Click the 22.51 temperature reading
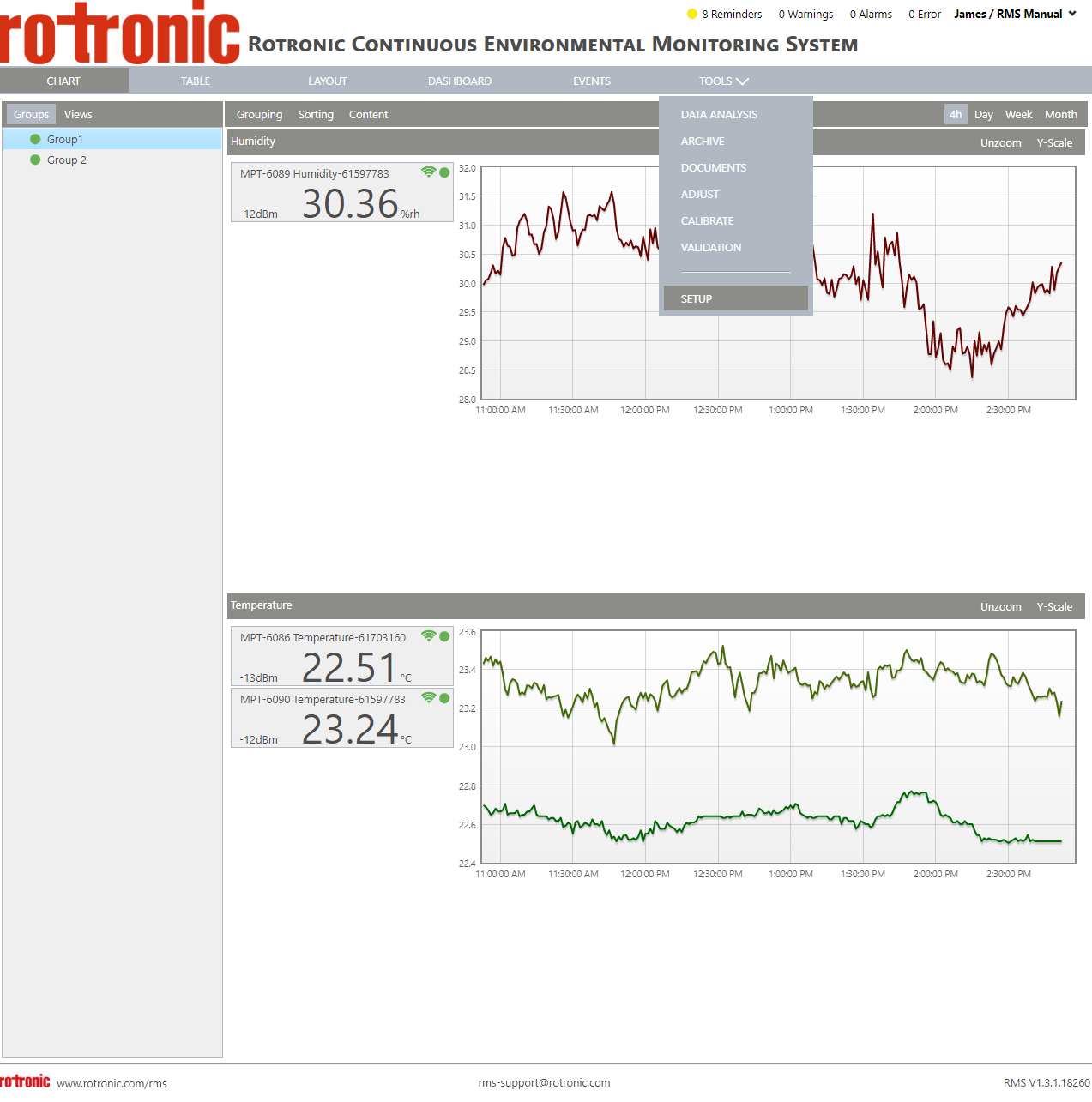Viewport: 1092px width, 1102px height. coord(349,668)
